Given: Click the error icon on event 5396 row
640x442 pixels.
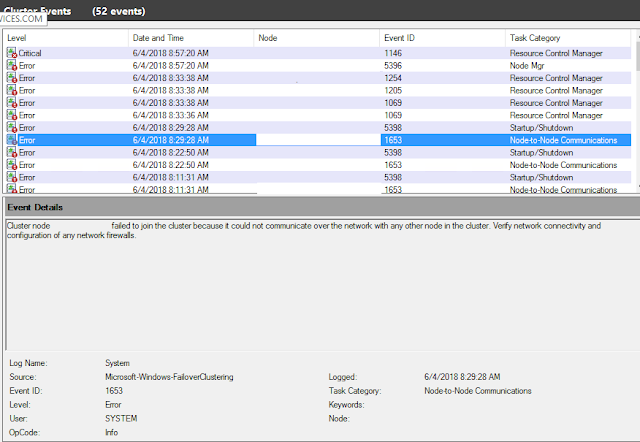Looking at the screenshot, I should [12, 65].
